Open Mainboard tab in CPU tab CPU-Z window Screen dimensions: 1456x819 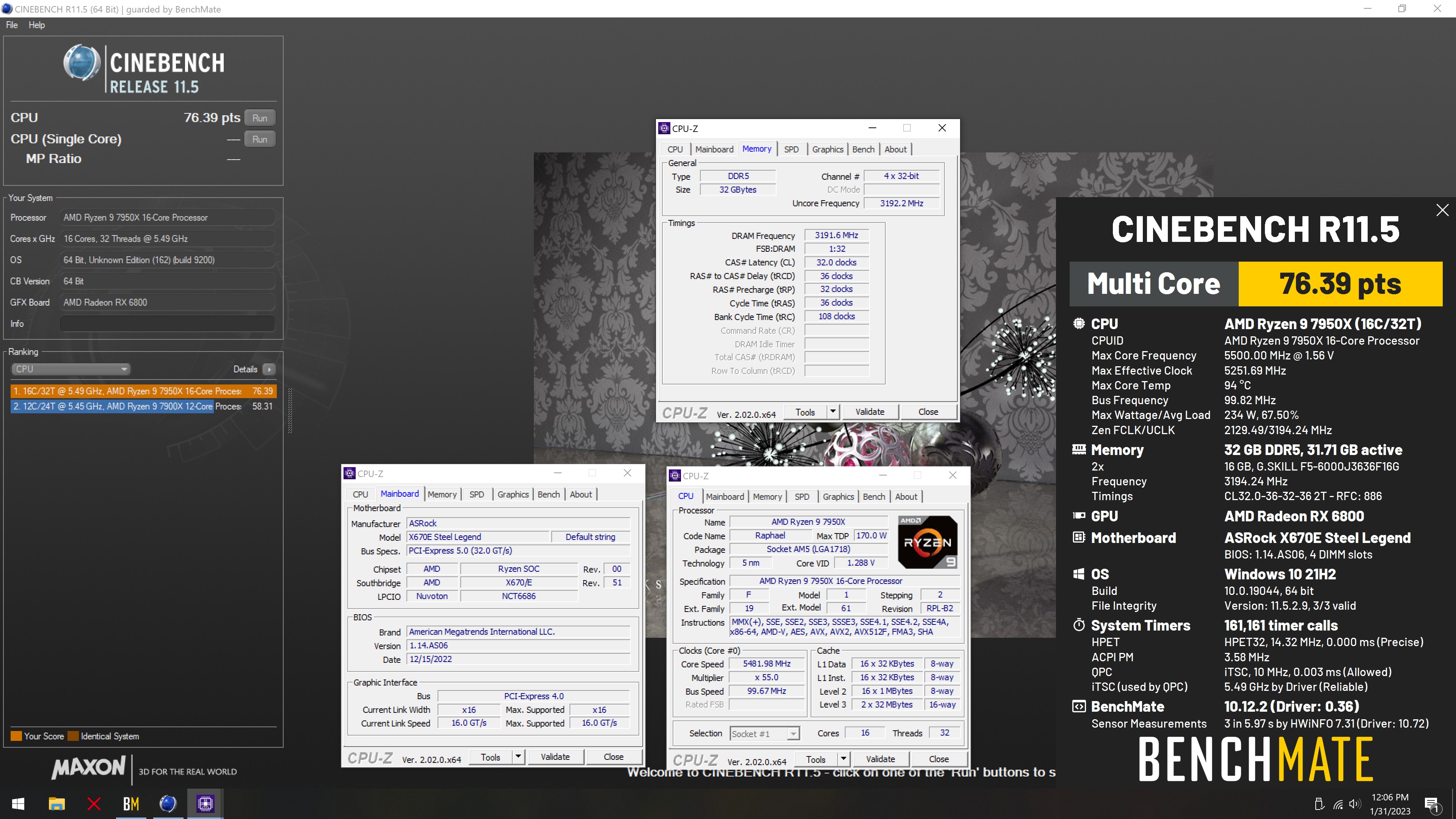pyautogui.click(x=725, y=497)
